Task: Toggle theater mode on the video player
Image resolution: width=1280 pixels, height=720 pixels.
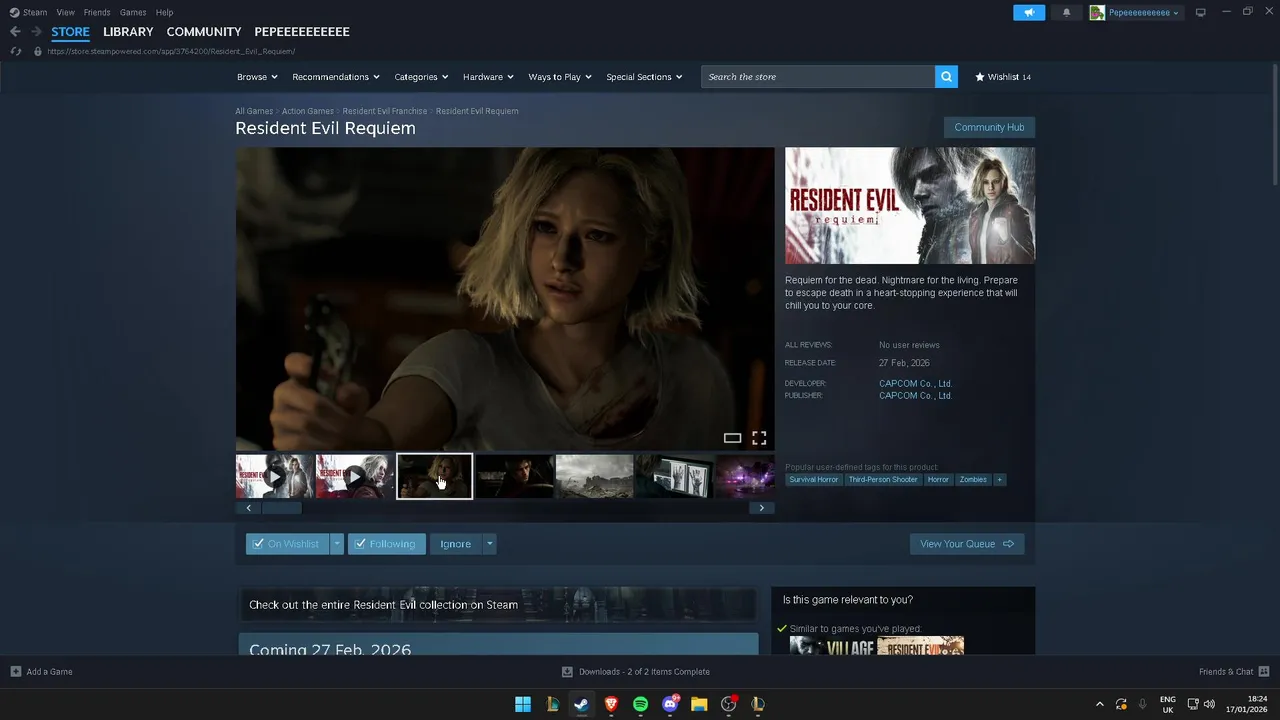Action: 732,438
